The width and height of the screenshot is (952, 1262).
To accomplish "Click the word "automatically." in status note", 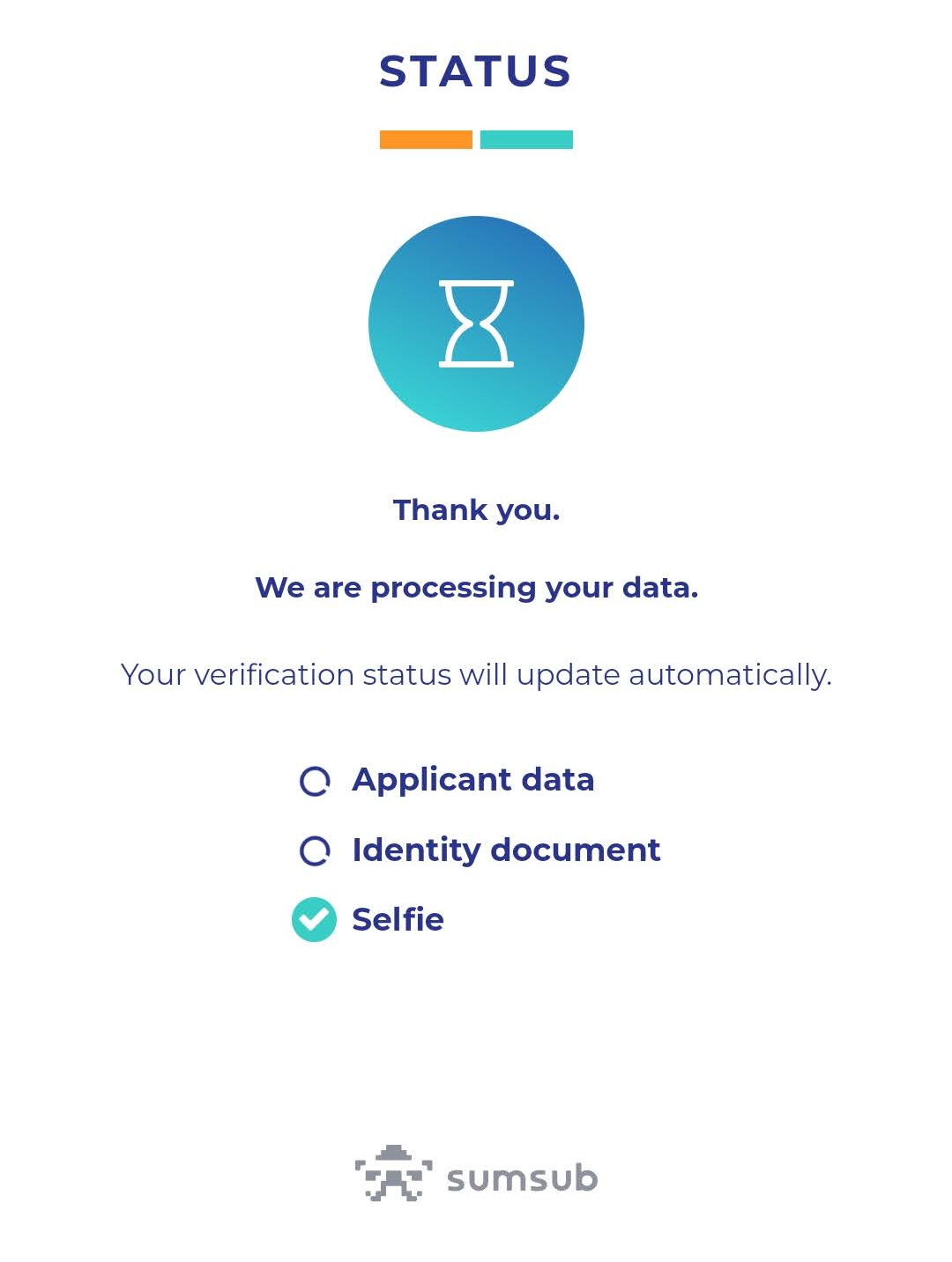I will pyautogui.click(x=730, y=675).
